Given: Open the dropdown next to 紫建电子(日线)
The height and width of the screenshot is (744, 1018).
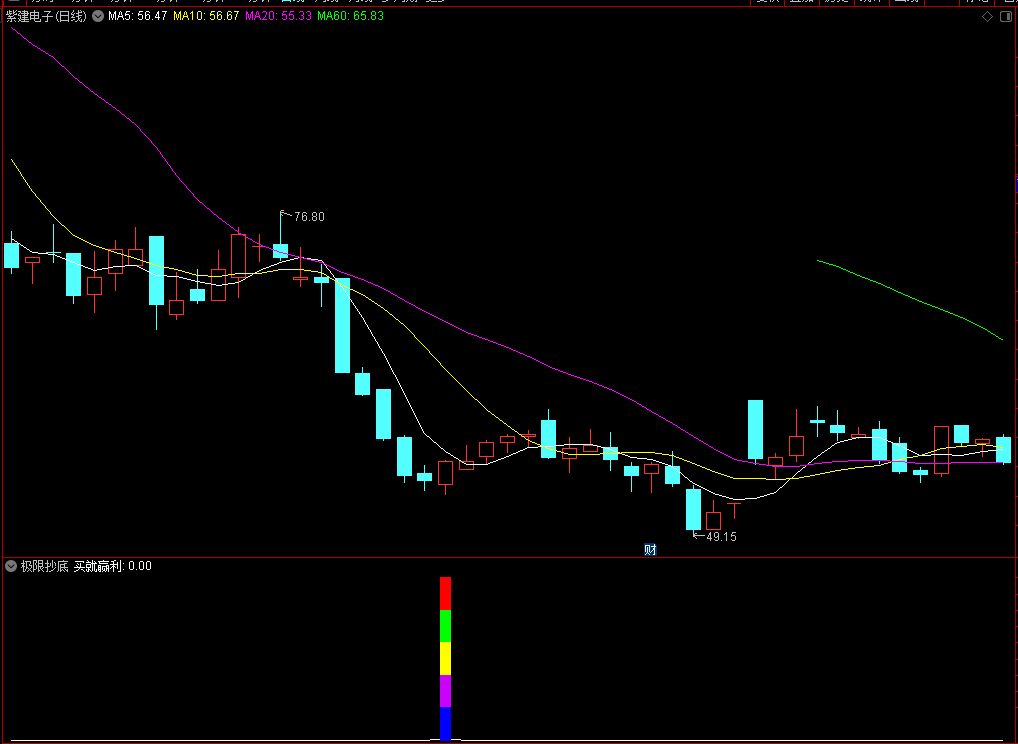Looking at the screenshot, I should click(98, 16).
